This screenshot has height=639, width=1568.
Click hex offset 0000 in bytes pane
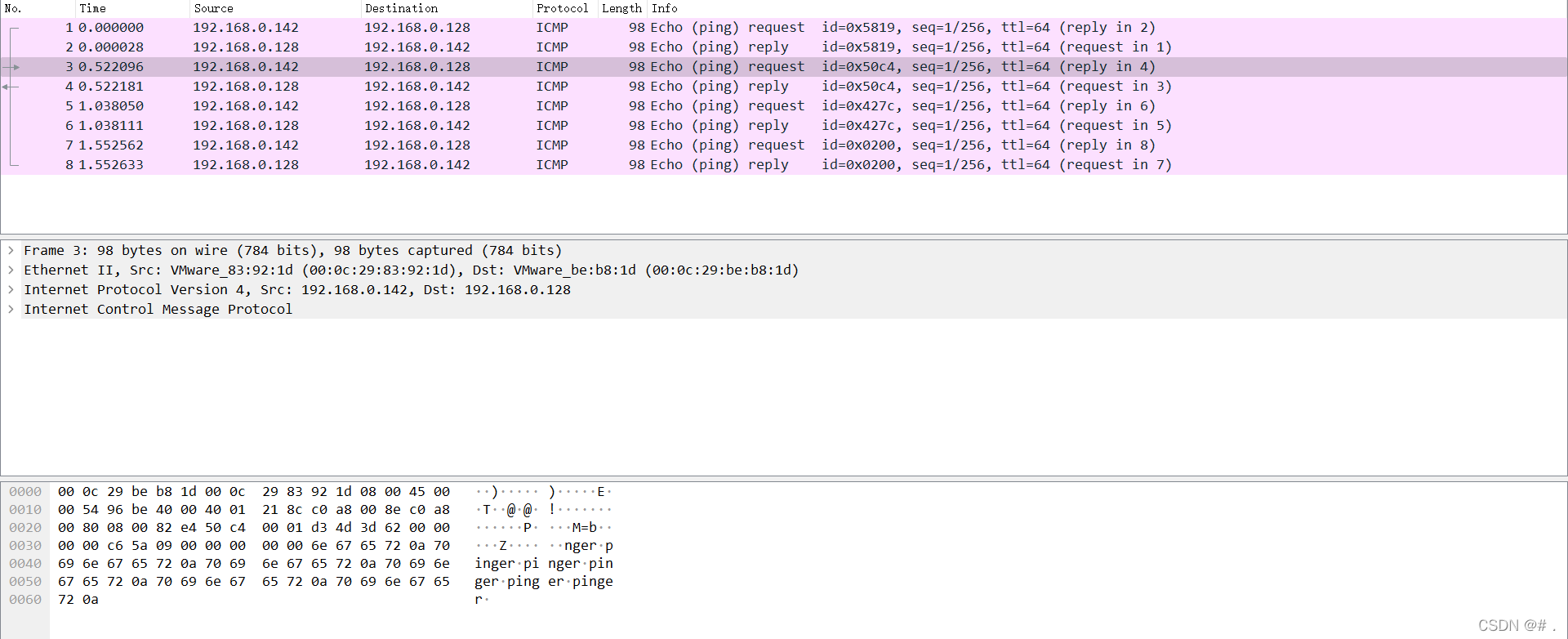click(x=25, y=492)
